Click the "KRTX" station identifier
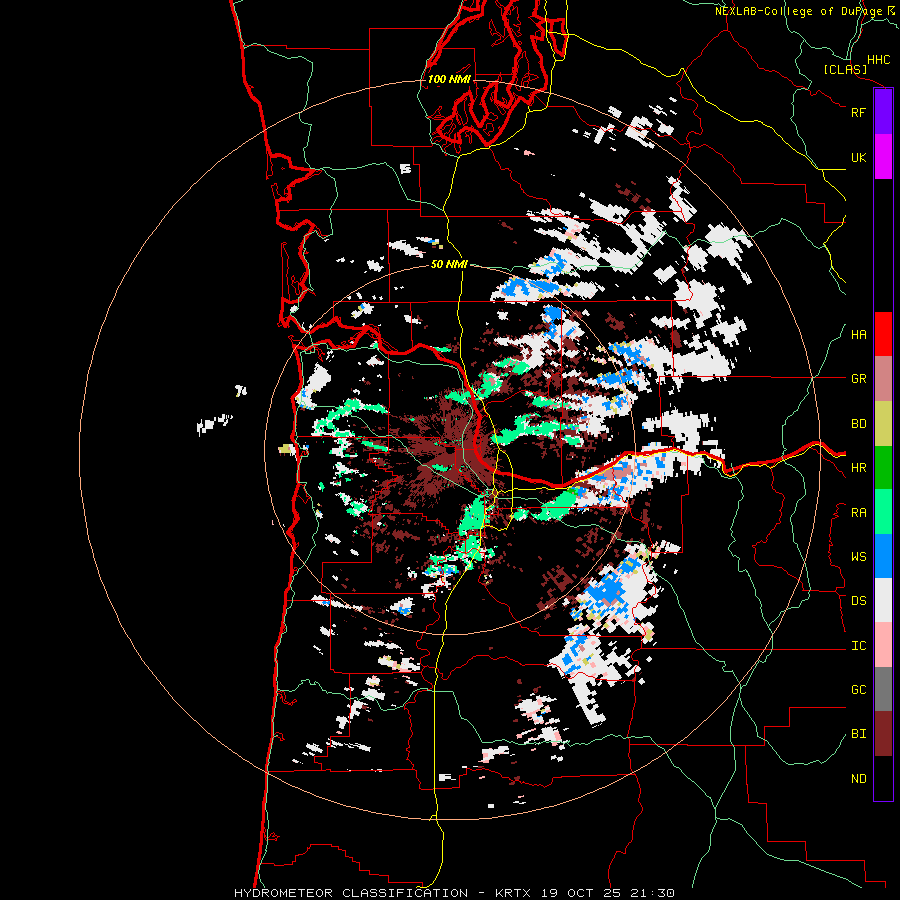The width and height of the screenshot is (900, 900). point(513,893)
